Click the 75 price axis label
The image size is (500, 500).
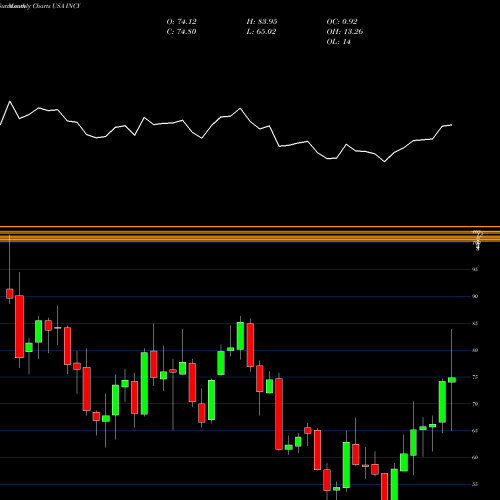pos(475,377)
